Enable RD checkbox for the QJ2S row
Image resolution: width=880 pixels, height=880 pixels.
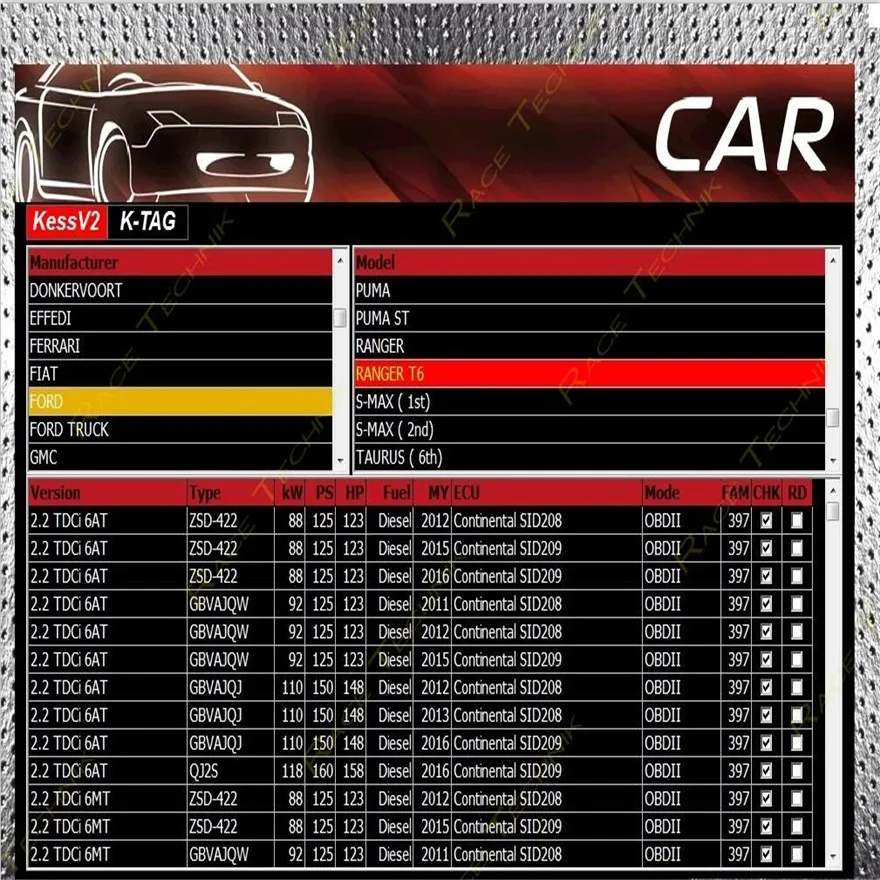[796, 771]
